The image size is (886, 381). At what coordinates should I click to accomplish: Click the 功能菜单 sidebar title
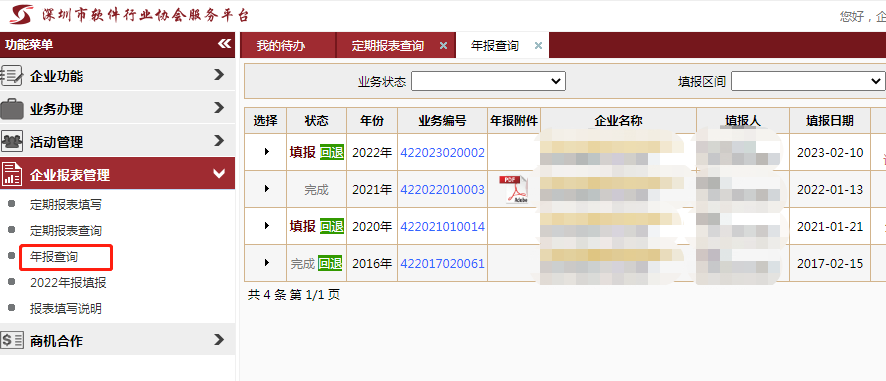tap(29, 45)
